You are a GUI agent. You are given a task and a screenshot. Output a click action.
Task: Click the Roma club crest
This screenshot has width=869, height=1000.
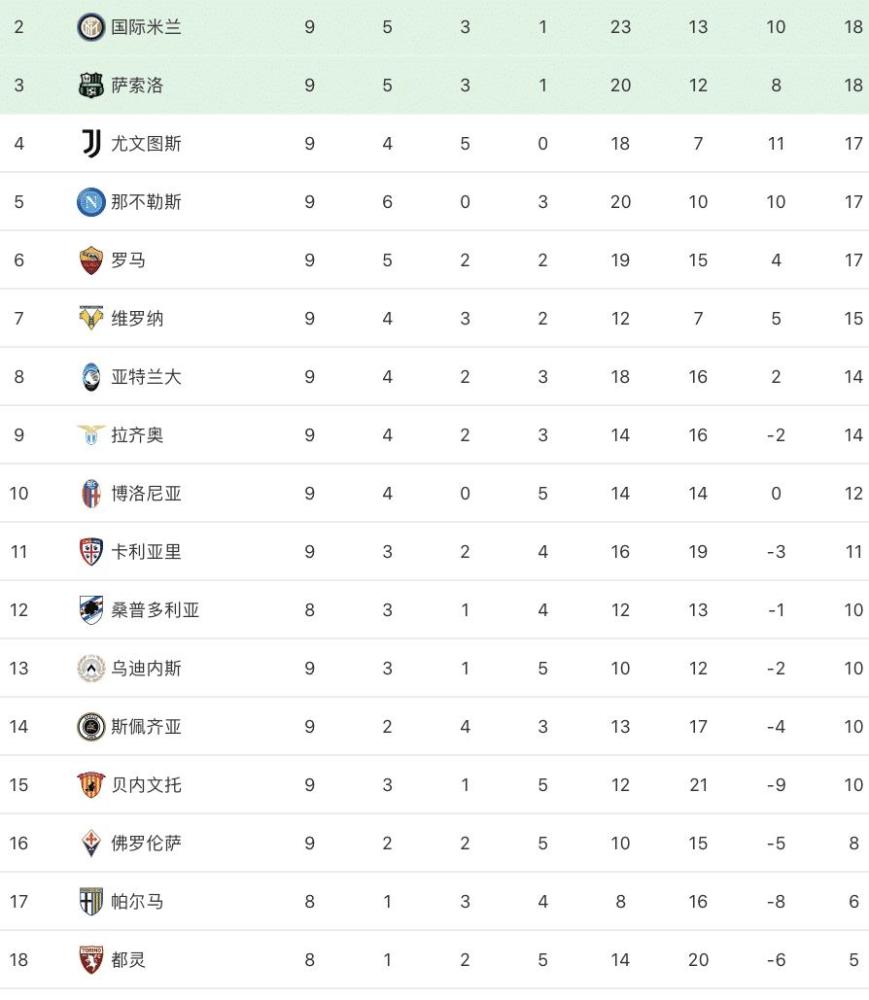point(91,260)
